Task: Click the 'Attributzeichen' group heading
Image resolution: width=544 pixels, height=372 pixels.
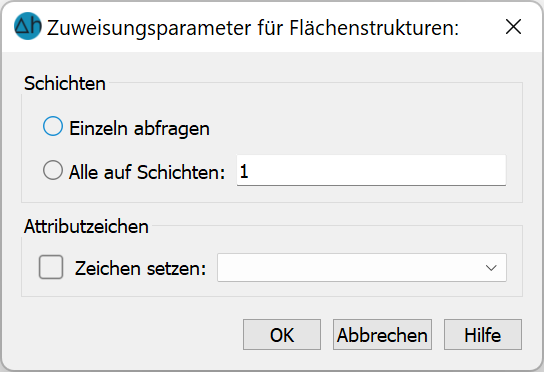Action: pyautogui.click(x=86, y=227)
